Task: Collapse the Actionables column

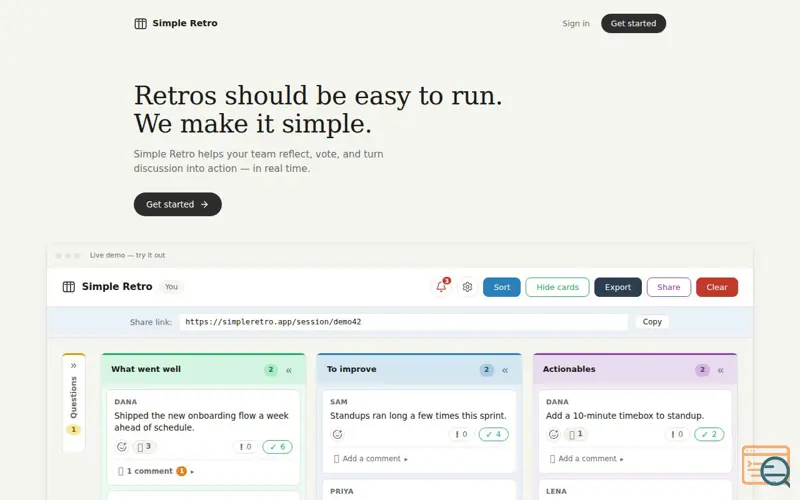Action: point(721,370)
